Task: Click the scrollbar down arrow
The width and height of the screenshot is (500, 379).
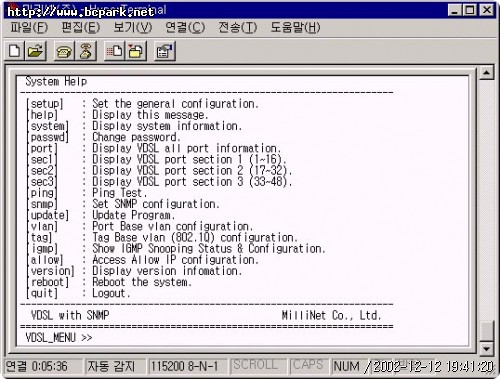Action: coord(486,349)
